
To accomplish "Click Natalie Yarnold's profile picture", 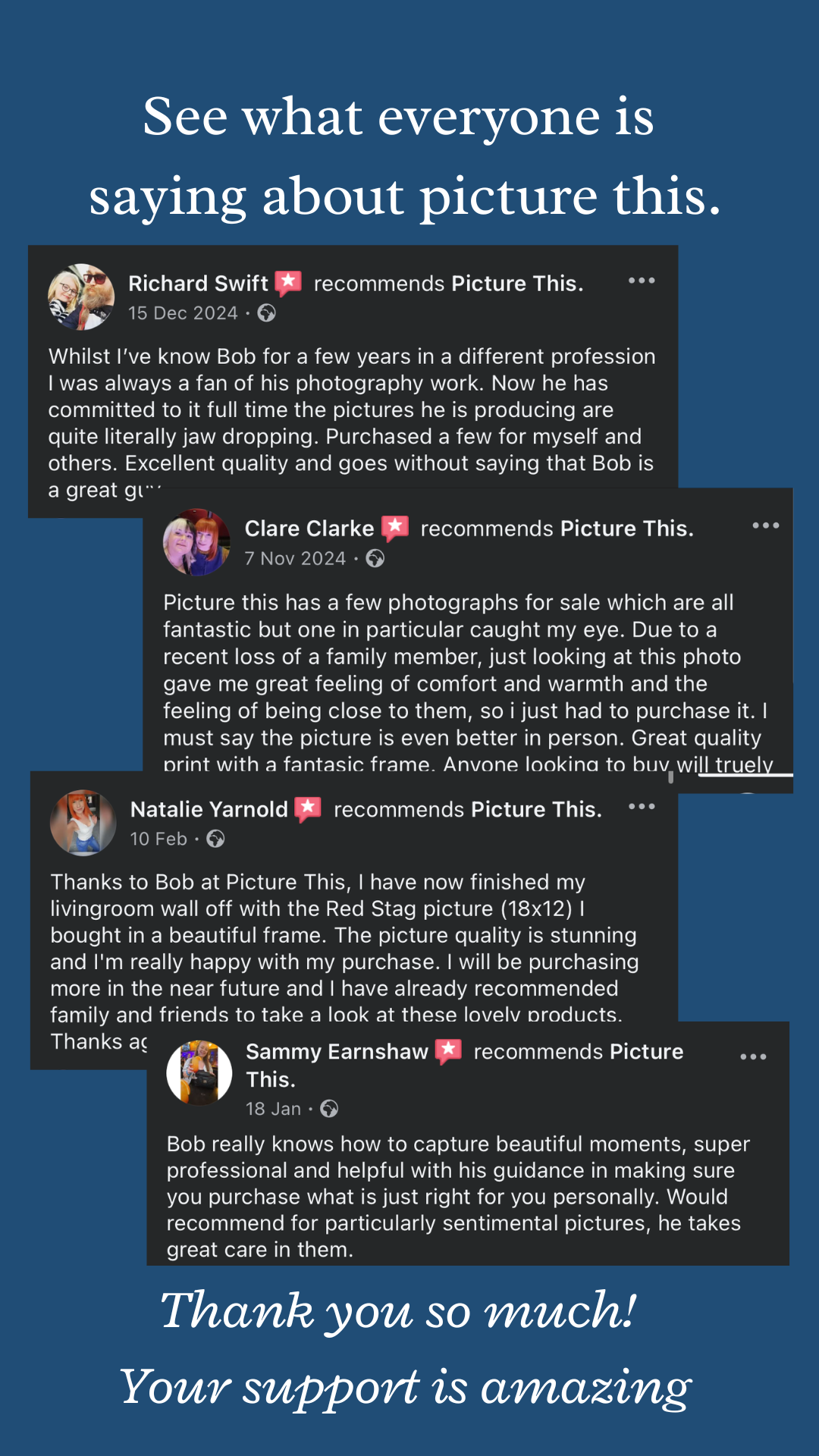I will pyautogui.click(x=83, y=823).
